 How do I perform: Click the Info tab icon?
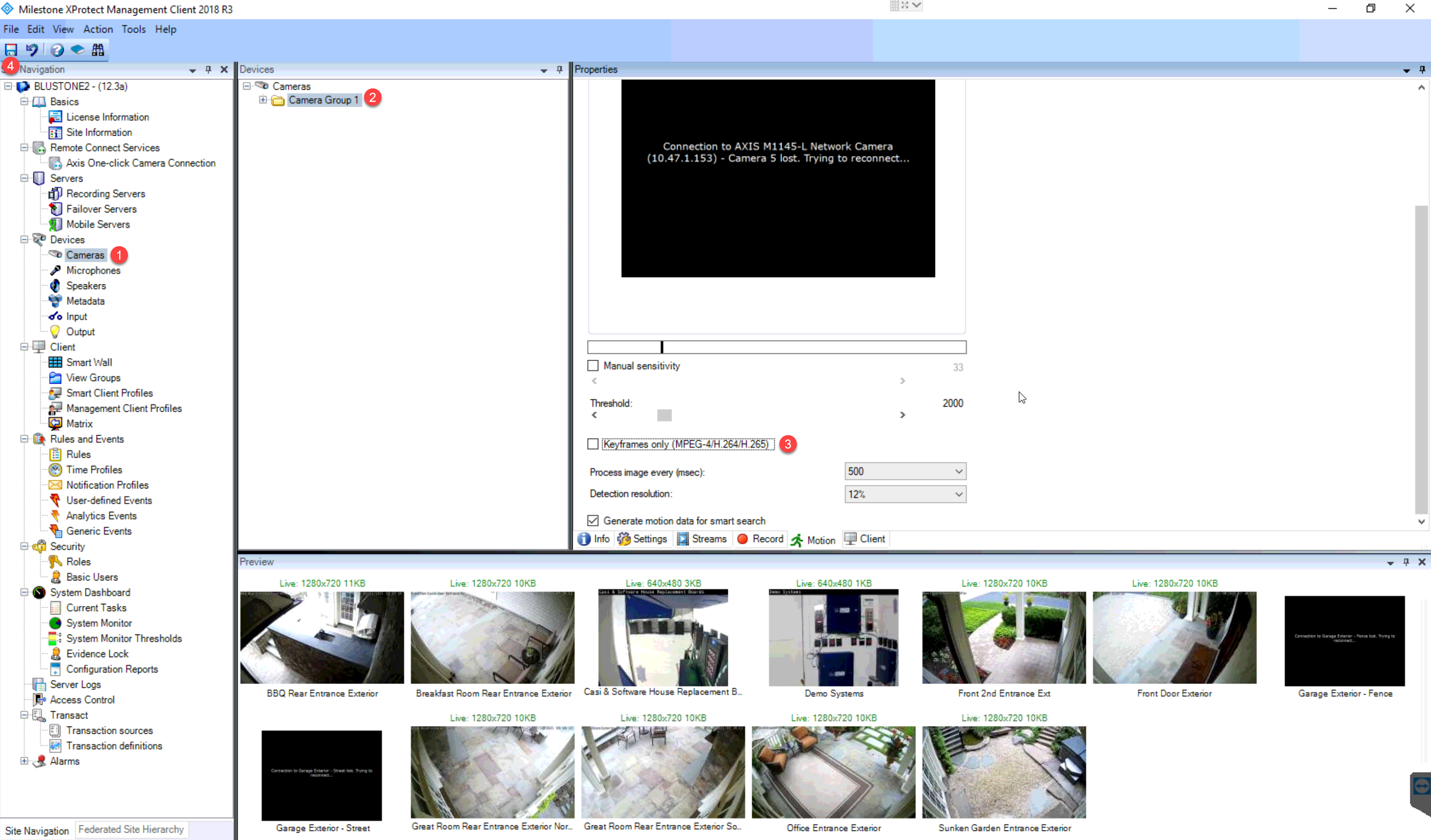tap(583, 539)
